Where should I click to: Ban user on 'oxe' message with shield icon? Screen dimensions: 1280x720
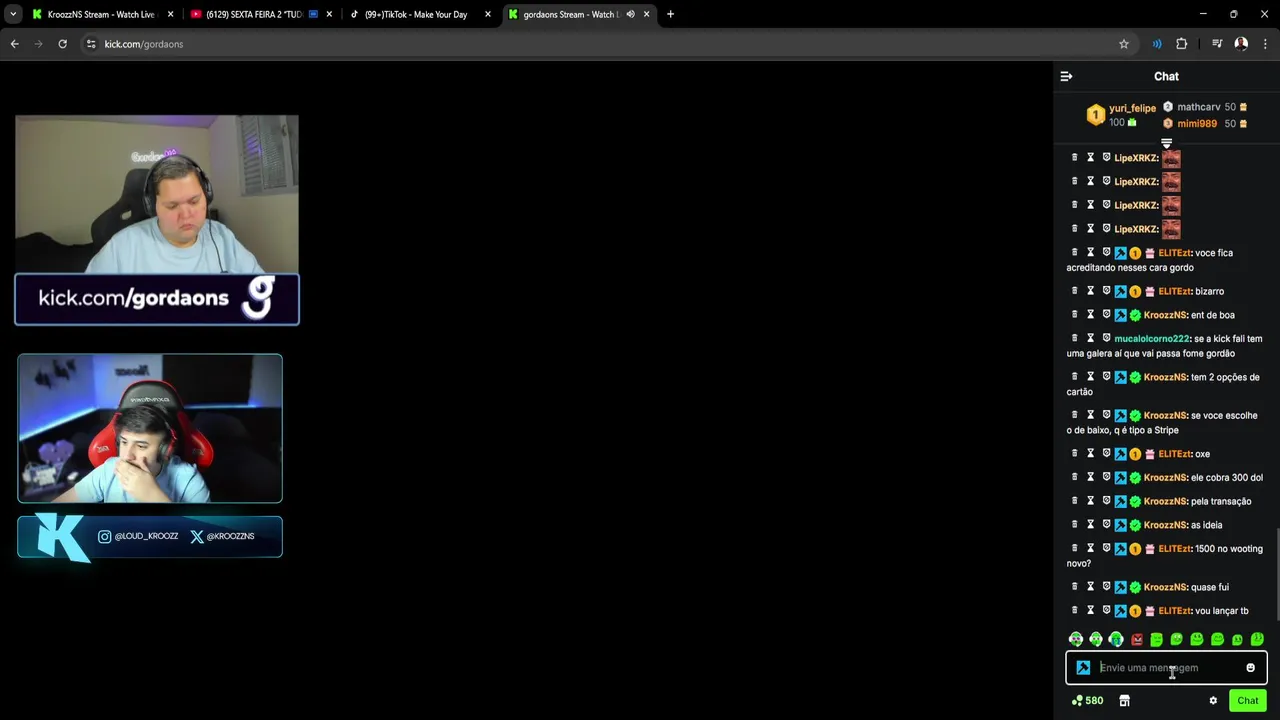pyautogui.click(x=1106, y=454)
